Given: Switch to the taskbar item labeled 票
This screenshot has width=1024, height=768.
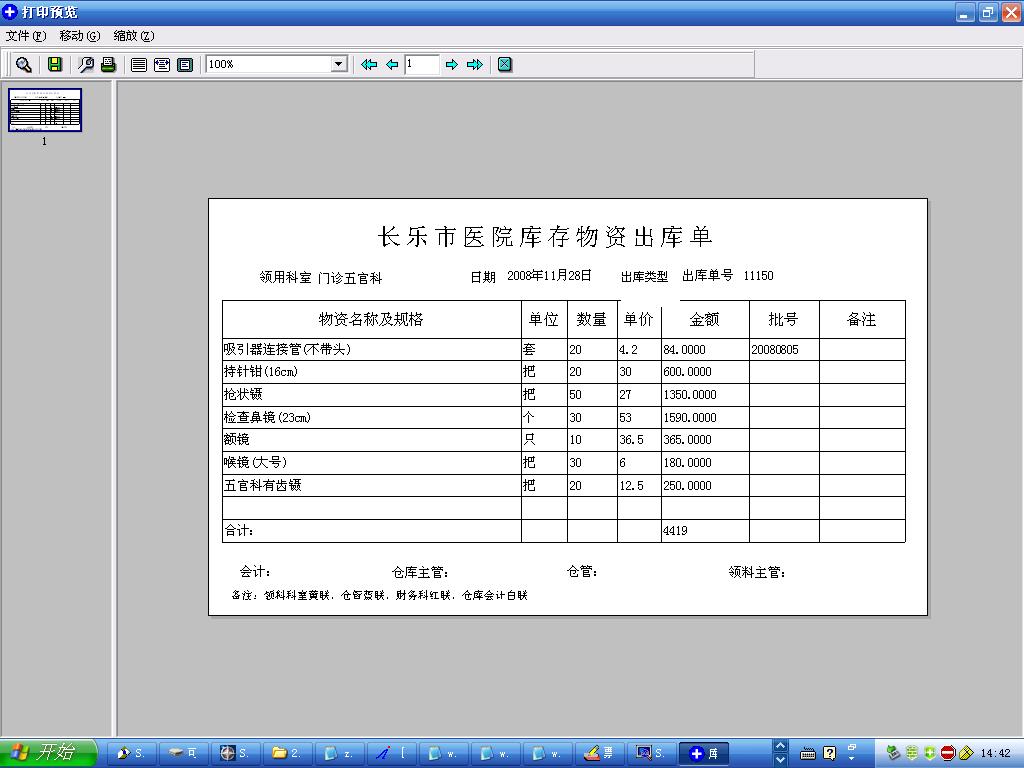Looking at the screenshot, I should tap(599, 754).
